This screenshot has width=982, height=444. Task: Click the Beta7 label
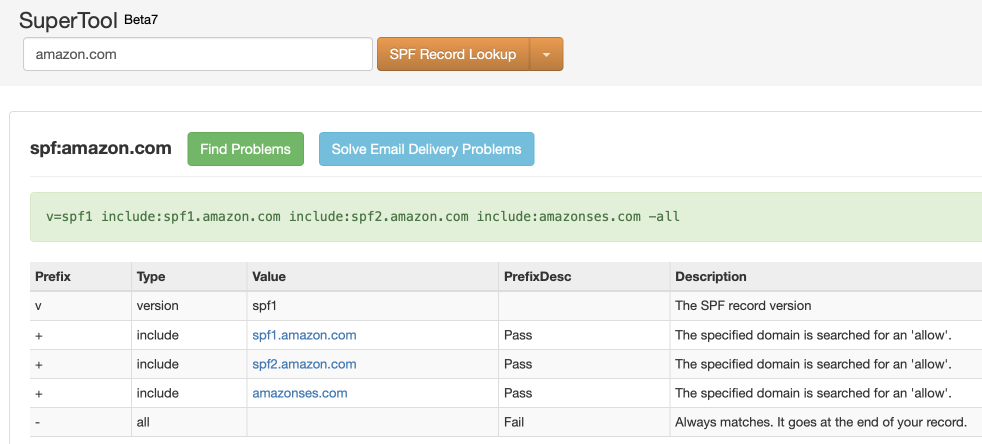click(x=141, y=19)
